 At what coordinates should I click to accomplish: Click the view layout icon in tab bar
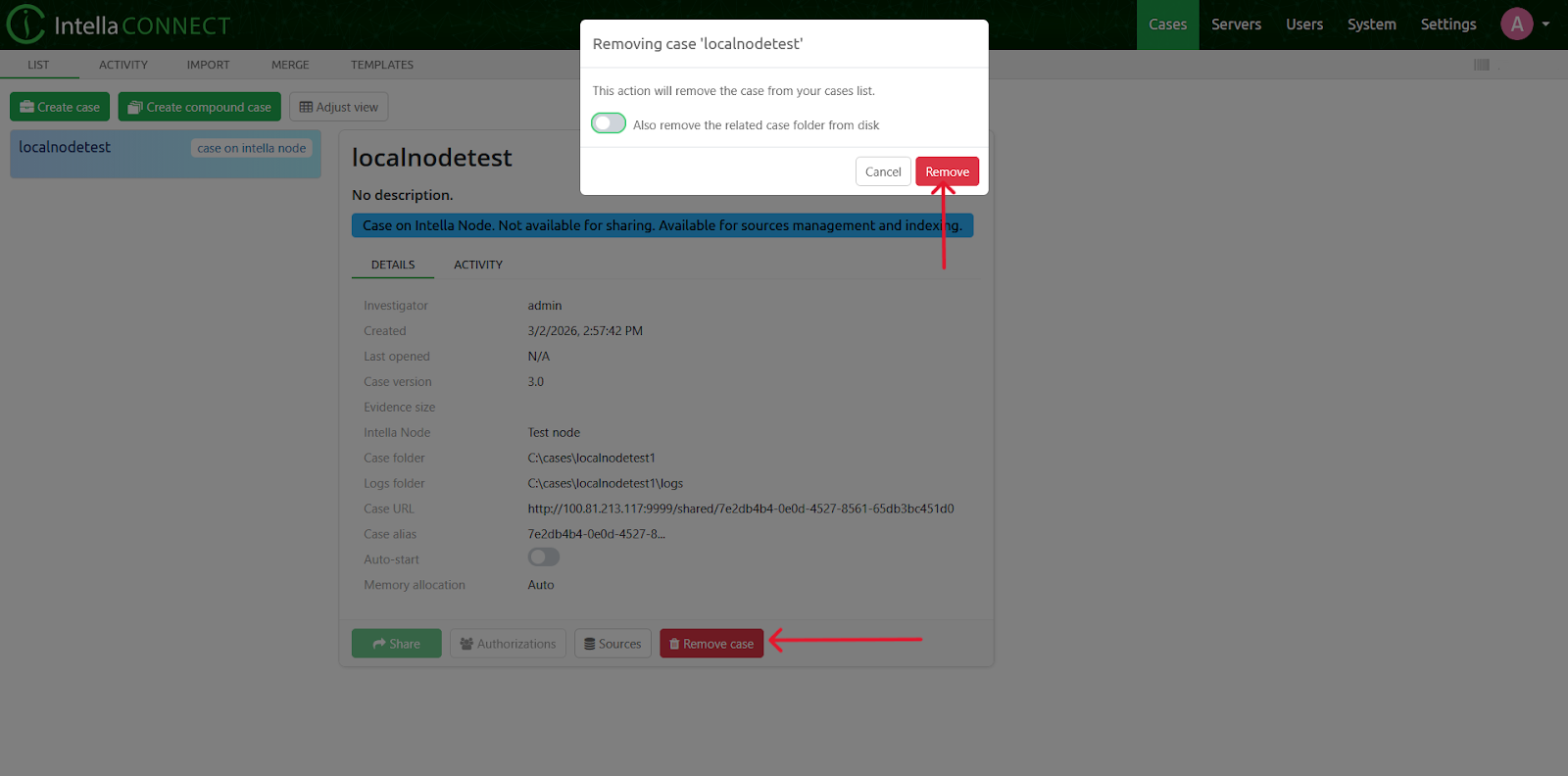click(1481, 65)
